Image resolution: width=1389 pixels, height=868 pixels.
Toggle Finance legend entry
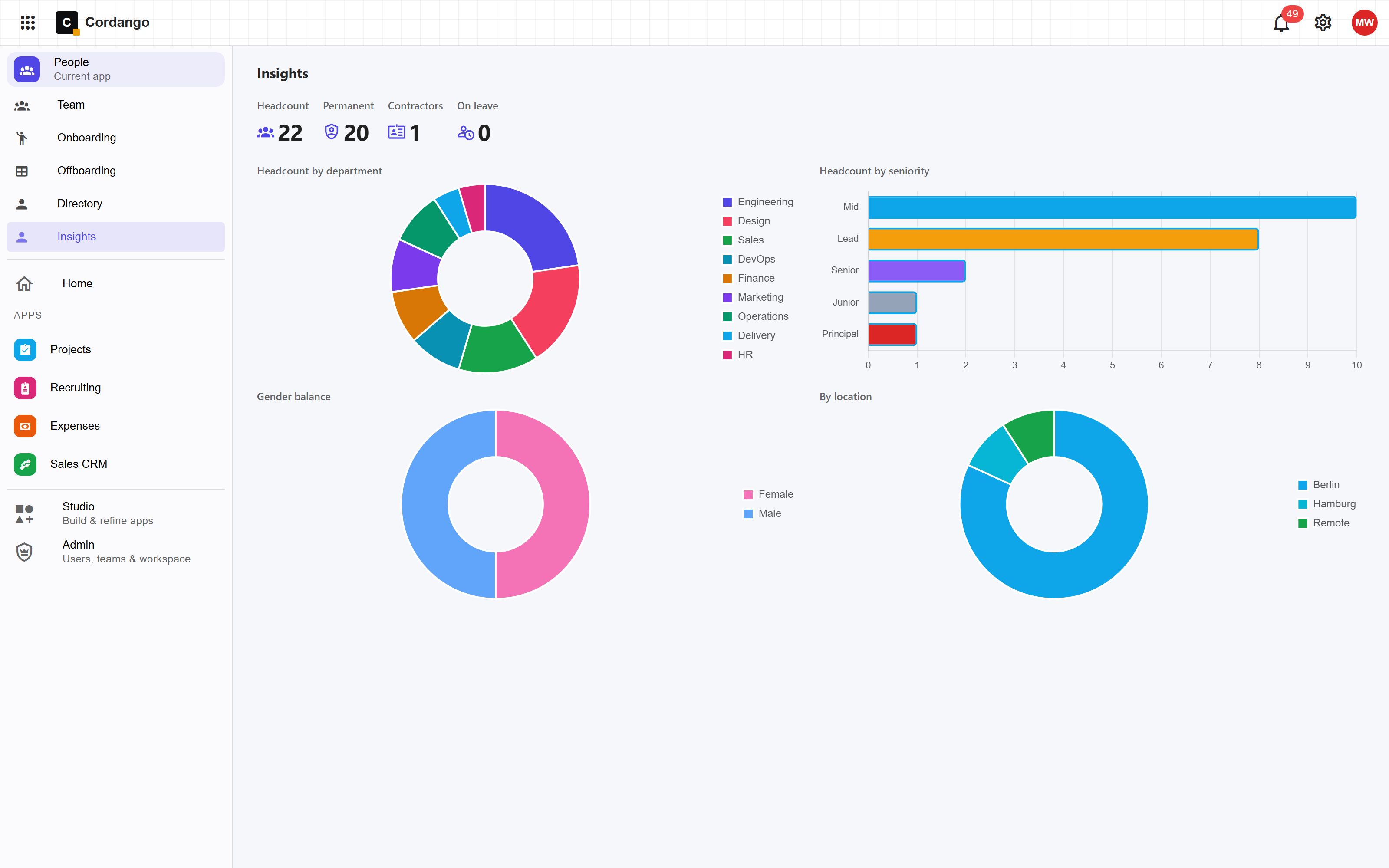point(748,279)
